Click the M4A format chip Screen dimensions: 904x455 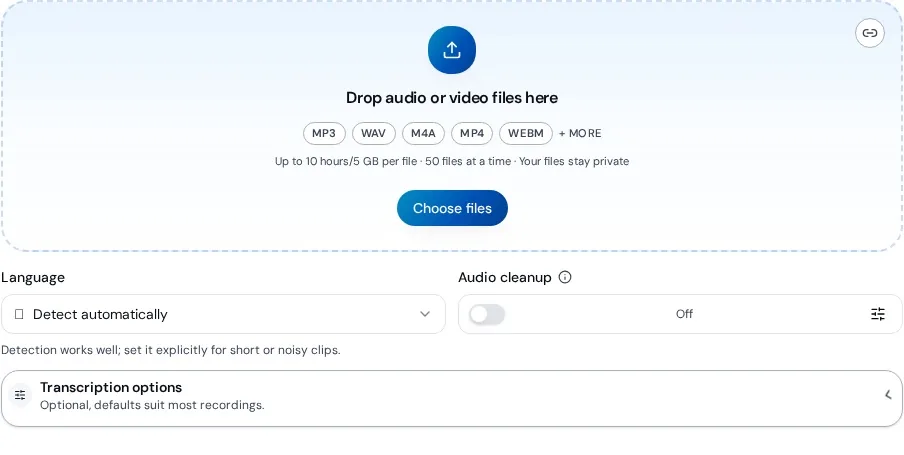point(423,133)
